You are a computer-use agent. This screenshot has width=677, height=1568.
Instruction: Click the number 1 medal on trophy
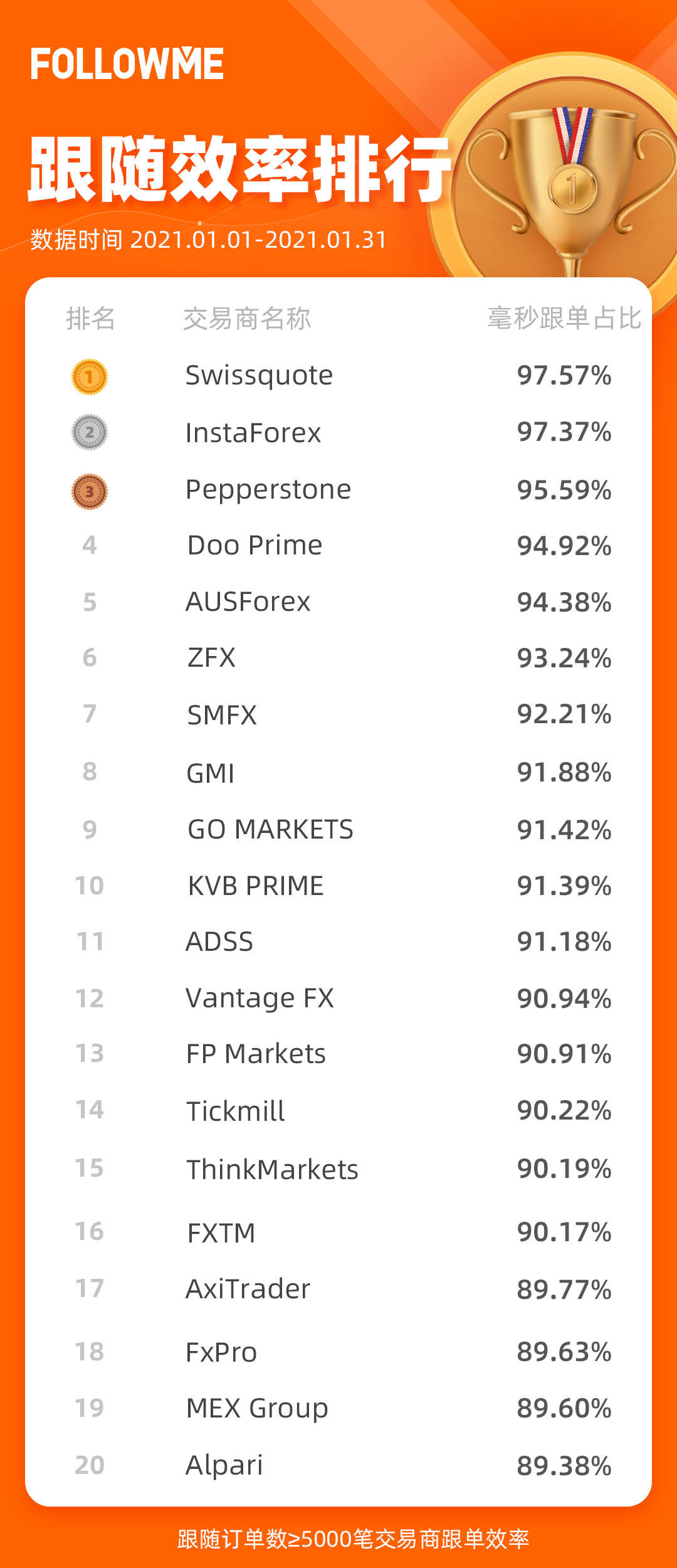point(572,188)
